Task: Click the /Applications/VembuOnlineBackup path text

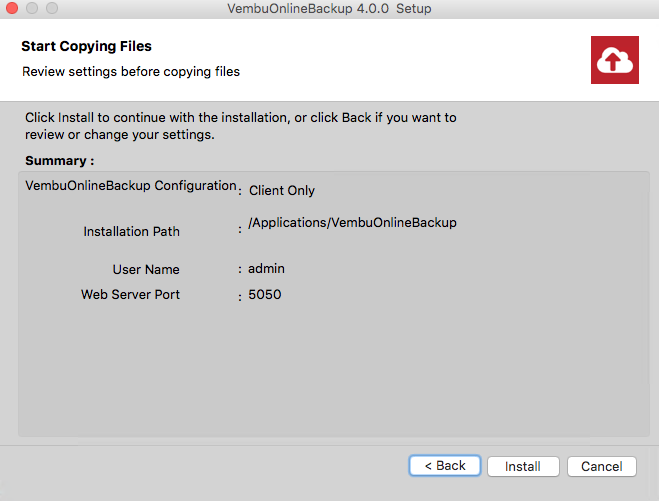Action: click(352, 222)
